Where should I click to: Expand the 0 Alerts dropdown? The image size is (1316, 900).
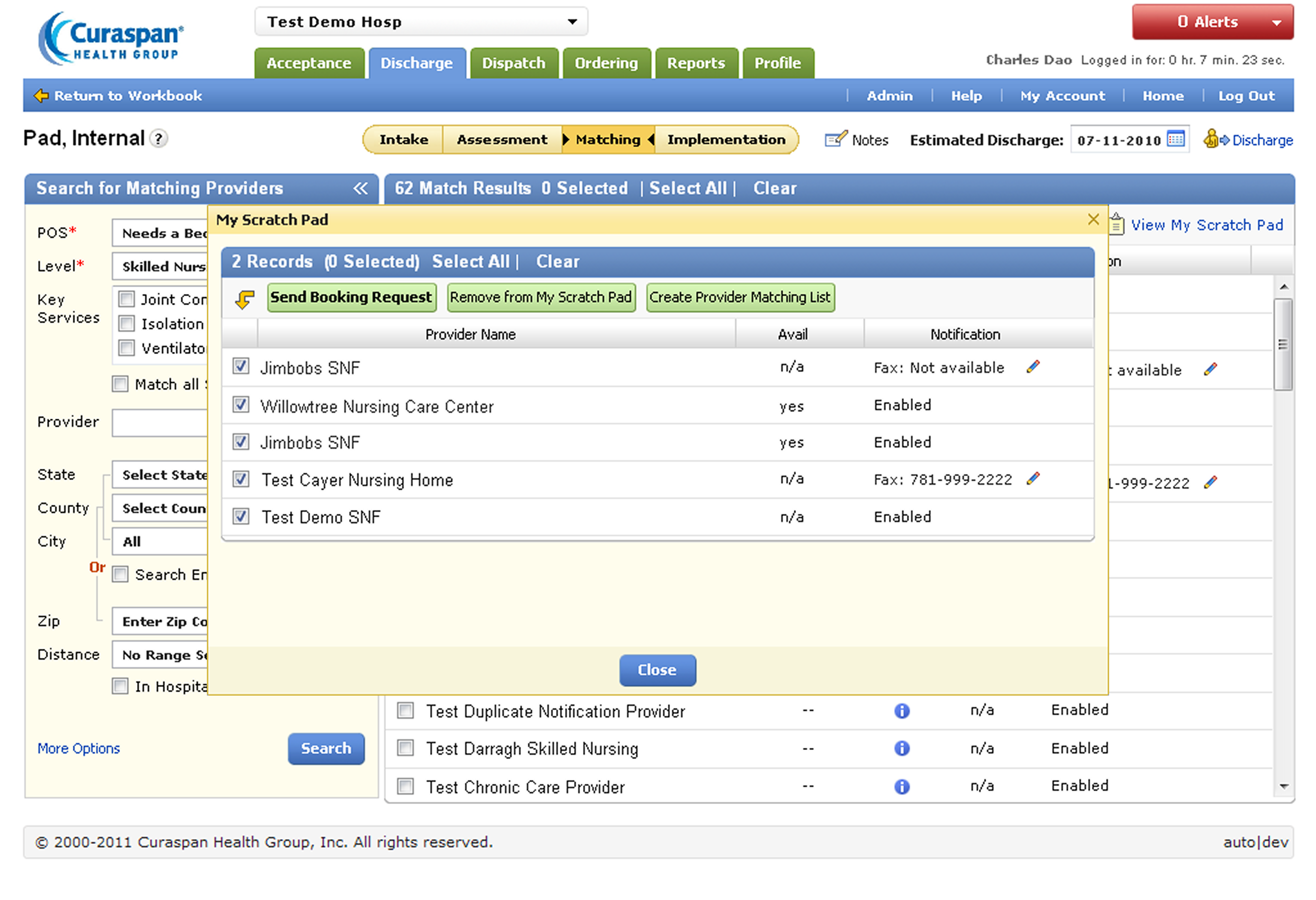pyautogui.click(x=1276, y=23)
